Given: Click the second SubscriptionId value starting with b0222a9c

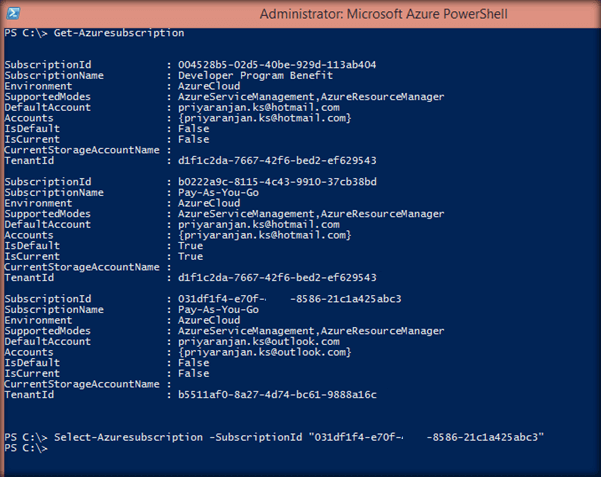Looking at the screenshot, I should pyautogui.click(x=276, y=181).
